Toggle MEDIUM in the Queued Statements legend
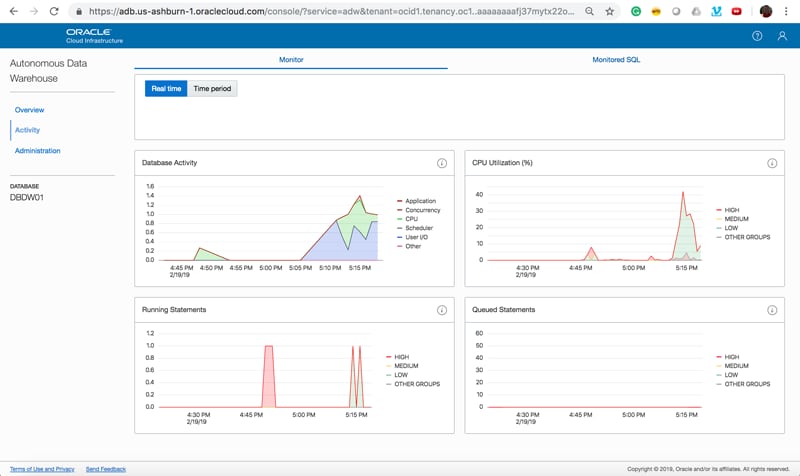Screen dimensions: 800x476 [x=732, y=366]
